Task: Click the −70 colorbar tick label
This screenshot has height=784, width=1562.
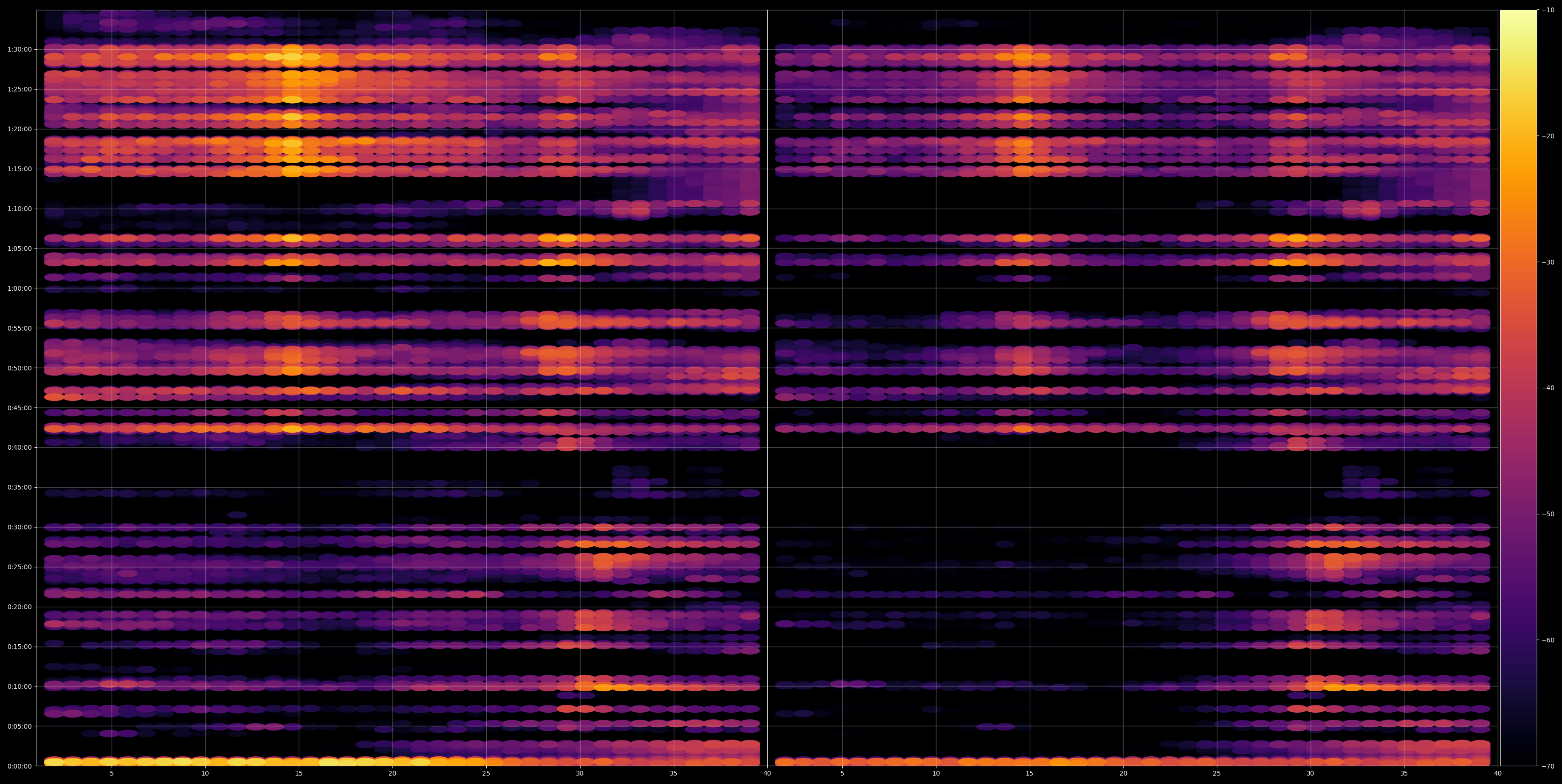Action: click(x=1548, y=766)
